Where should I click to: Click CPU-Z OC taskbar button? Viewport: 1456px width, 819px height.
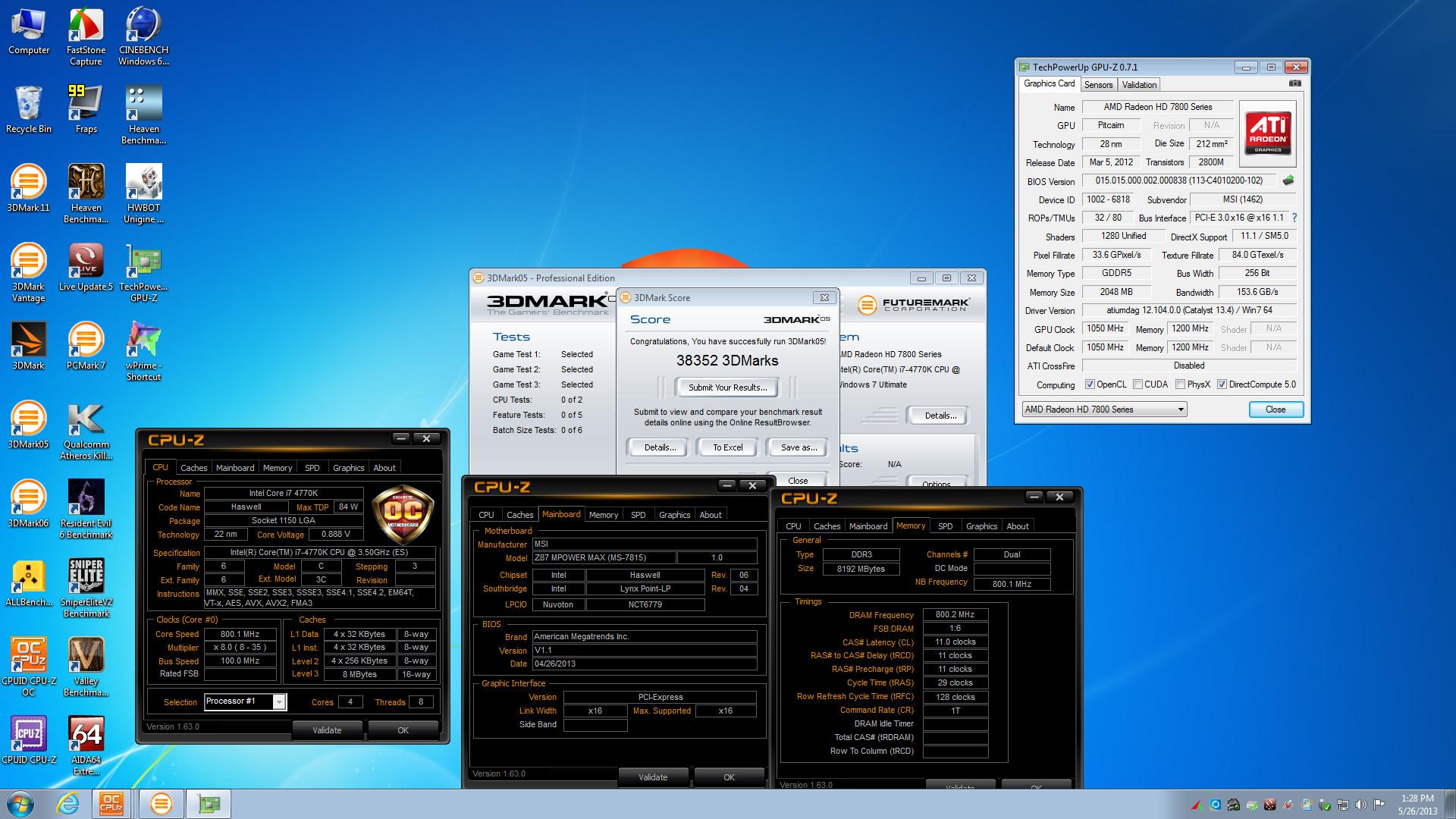111,804
